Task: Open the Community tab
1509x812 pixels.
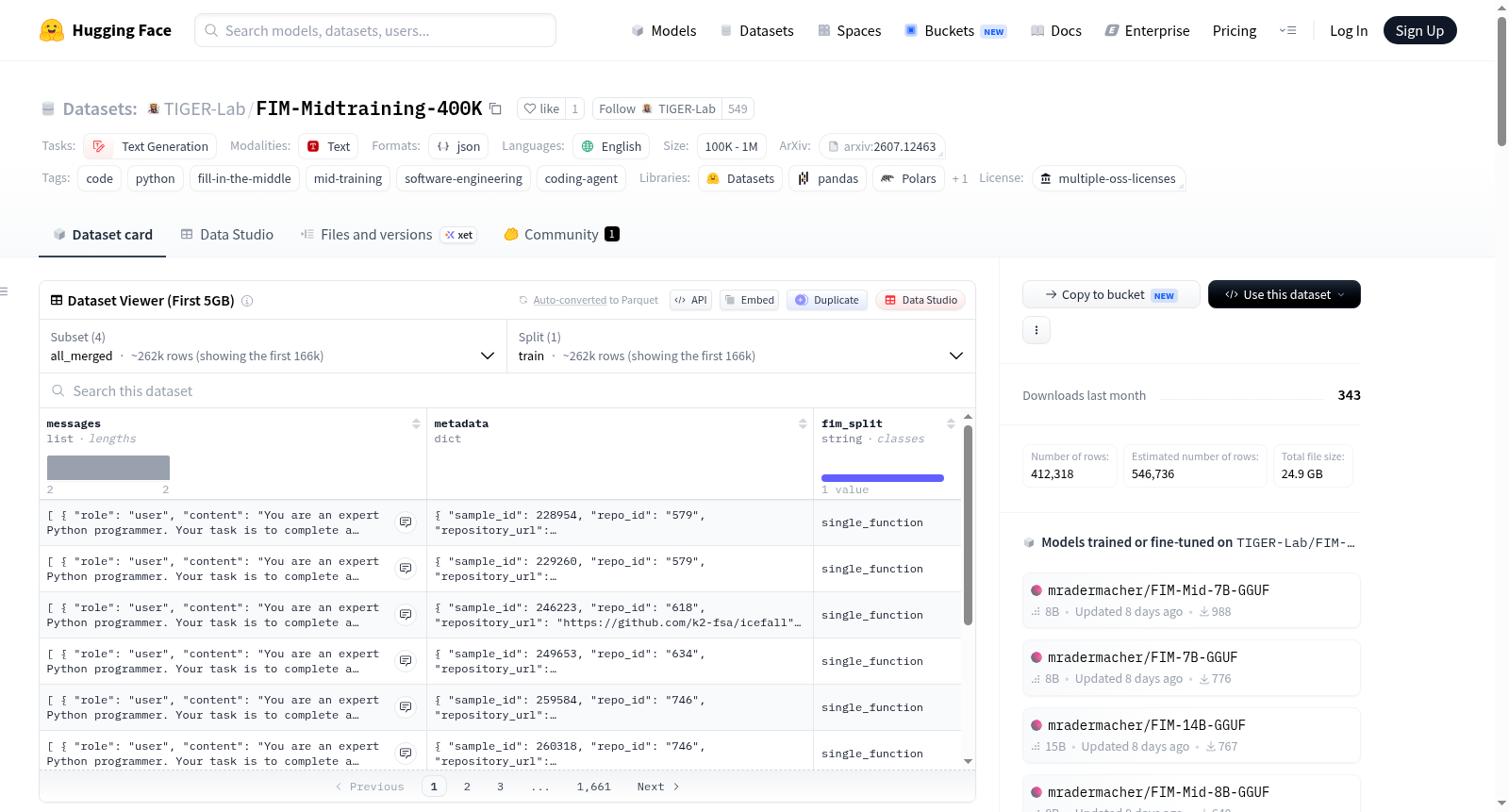Action: [x=561, y=234]
